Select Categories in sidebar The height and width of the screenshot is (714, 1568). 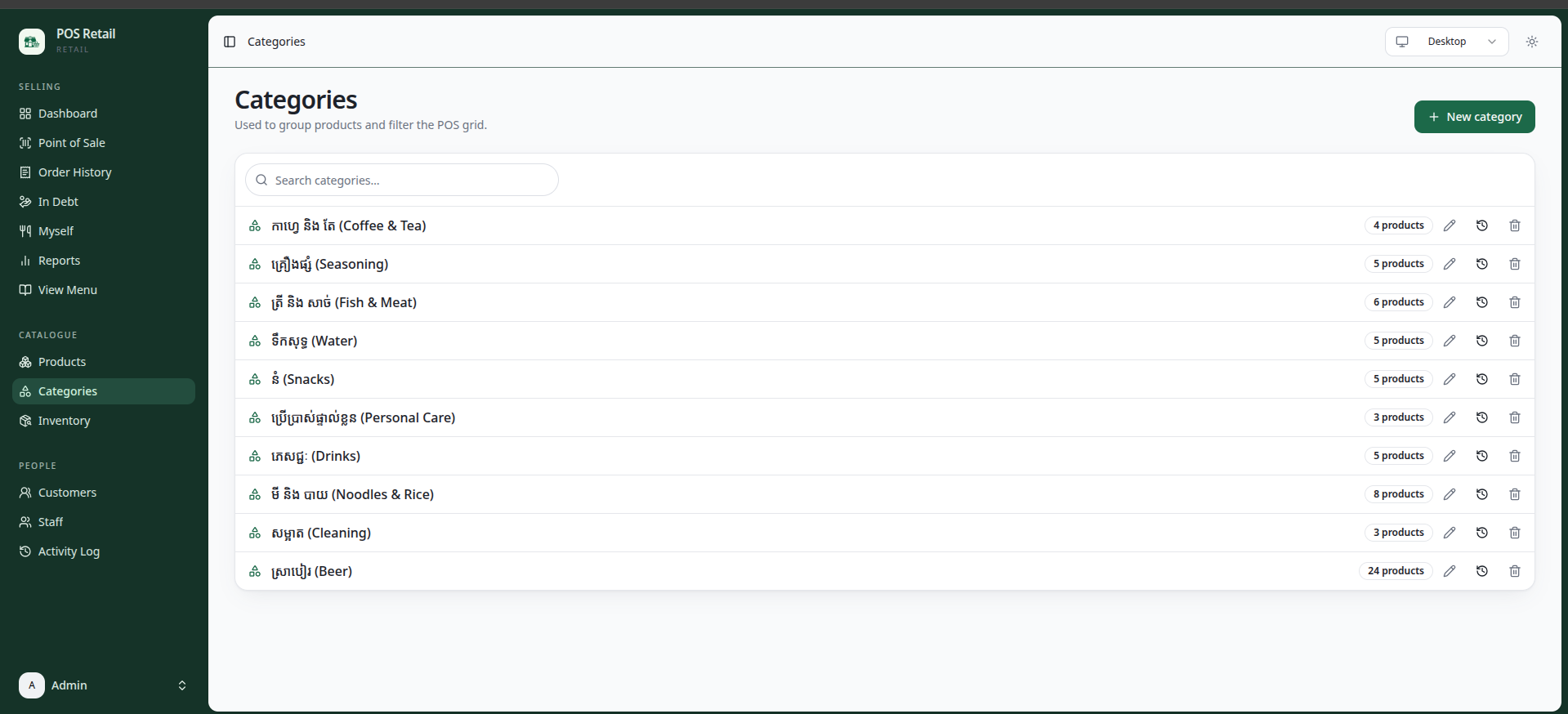click(104, 391)
